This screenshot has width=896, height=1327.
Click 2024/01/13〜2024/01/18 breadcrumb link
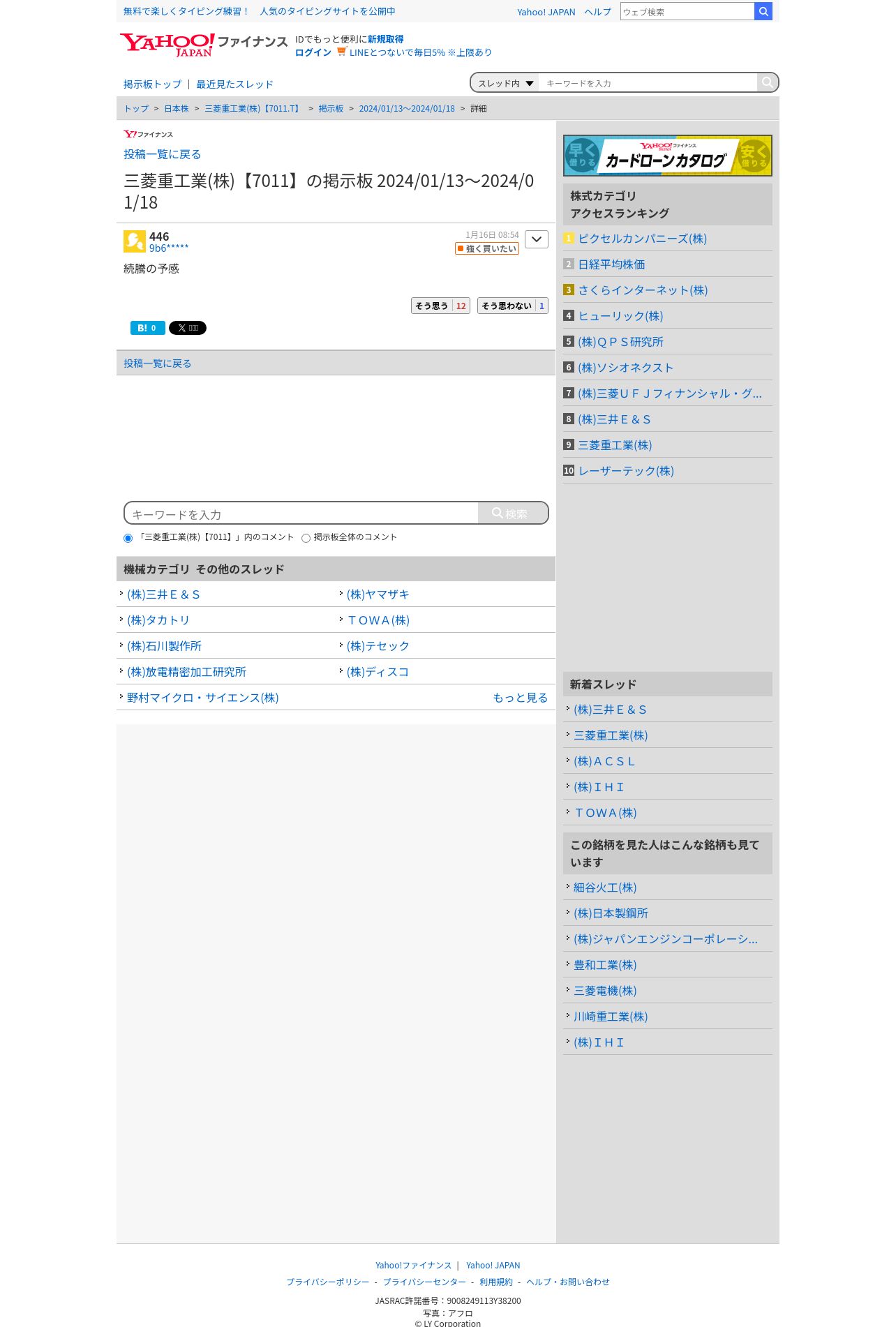coord(407,109)
